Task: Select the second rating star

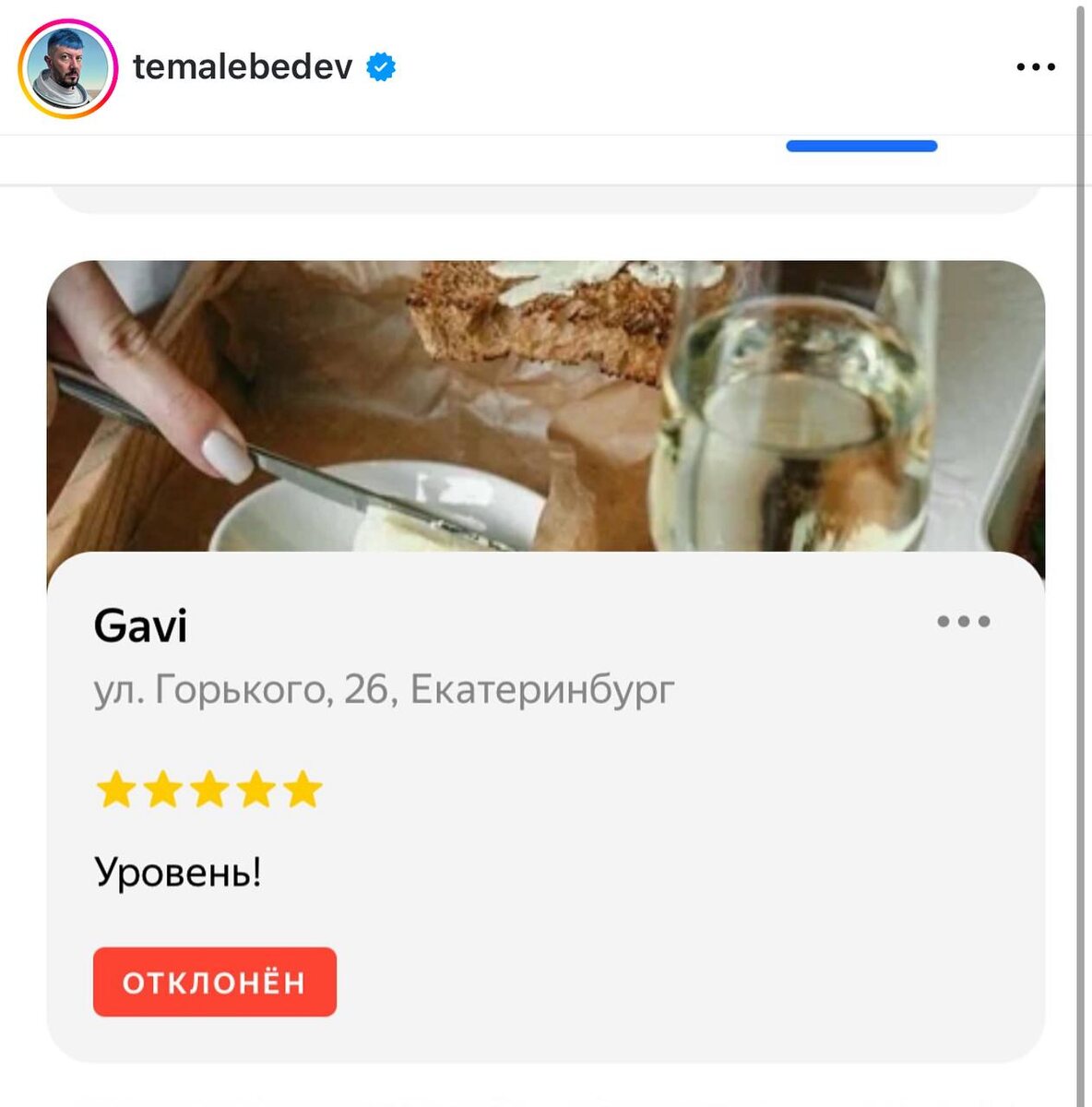Action: (163, 791)
